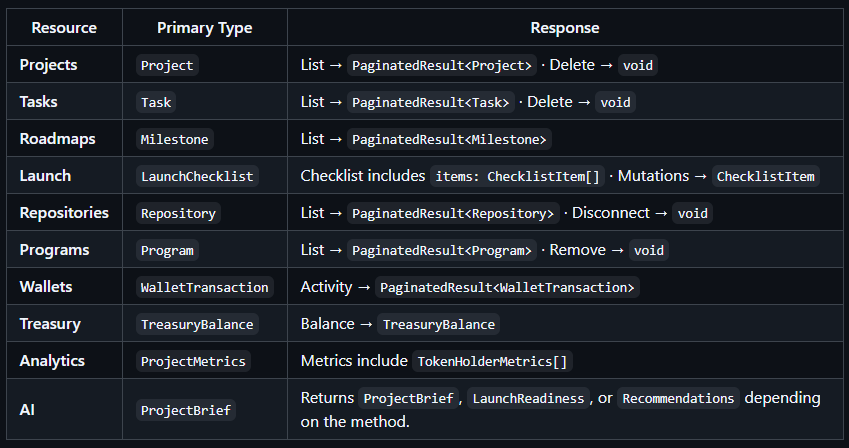Click Recommendations code tag
Image resolution: width=849 pixels, height=448 pixels.
[678, 398]
